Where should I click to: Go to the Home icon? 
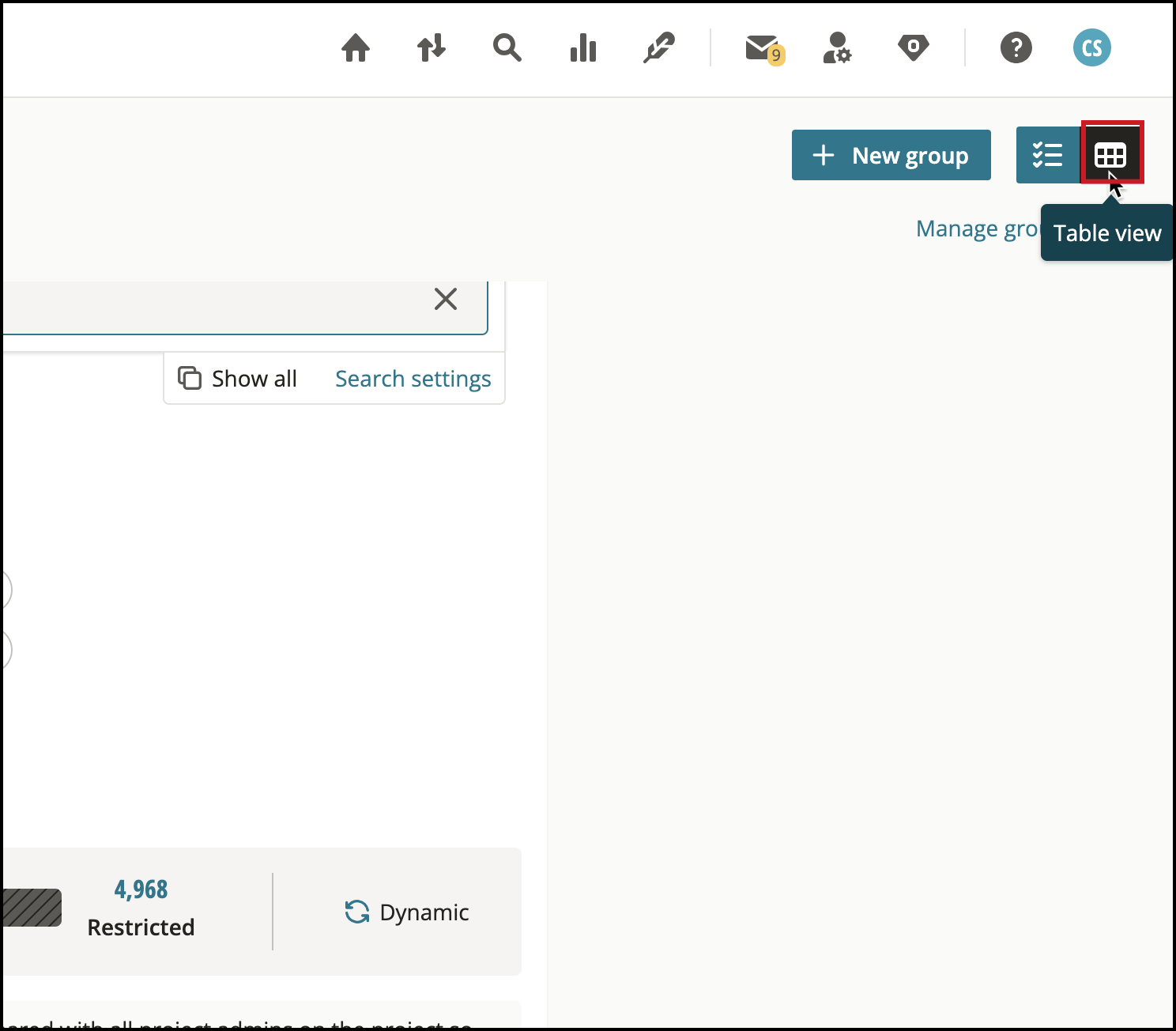click(356, 48)
